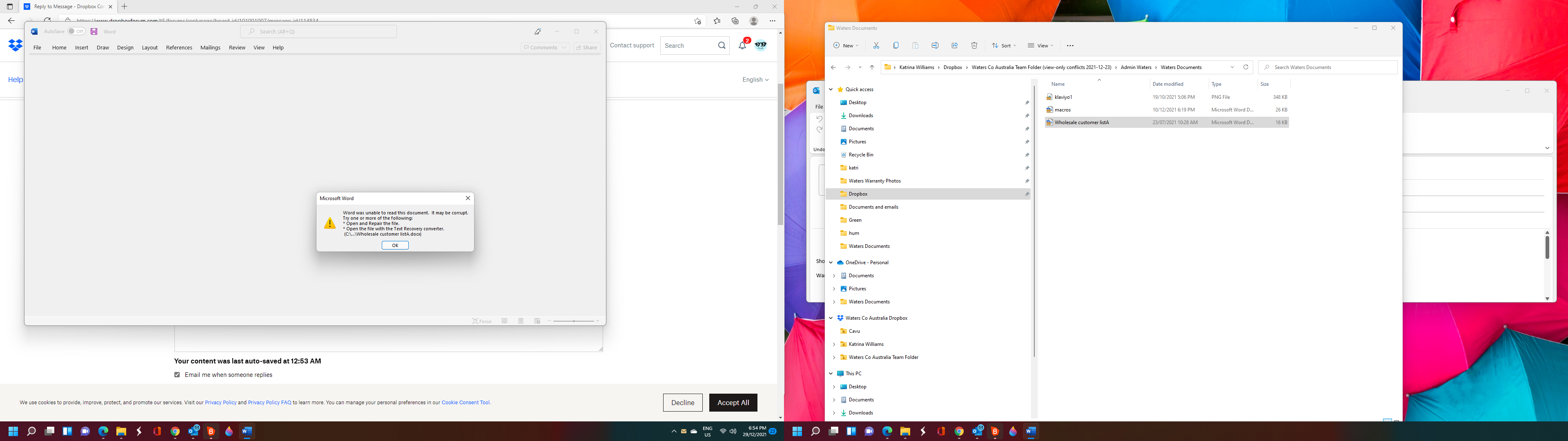Click OK in the Microsoft Word error dialog
1568x441 pixels.
click(395, 245)
